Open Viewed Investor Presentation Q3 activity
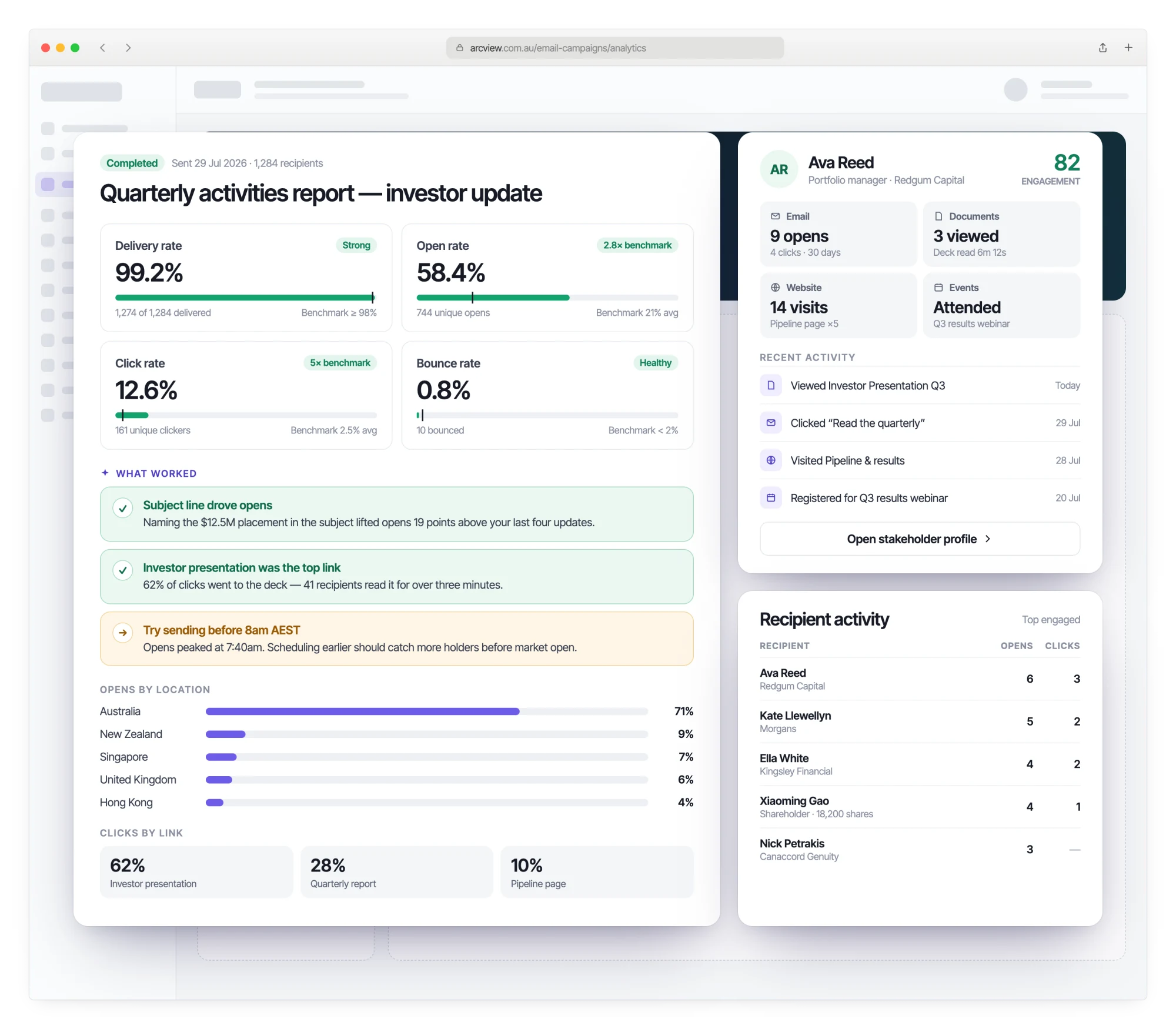 920,385
